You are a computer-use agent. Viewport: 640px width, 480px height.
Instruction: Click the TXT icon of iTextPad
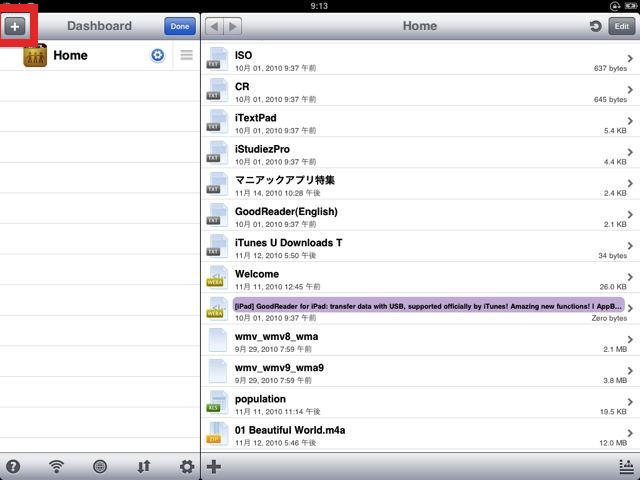[217, 121]
